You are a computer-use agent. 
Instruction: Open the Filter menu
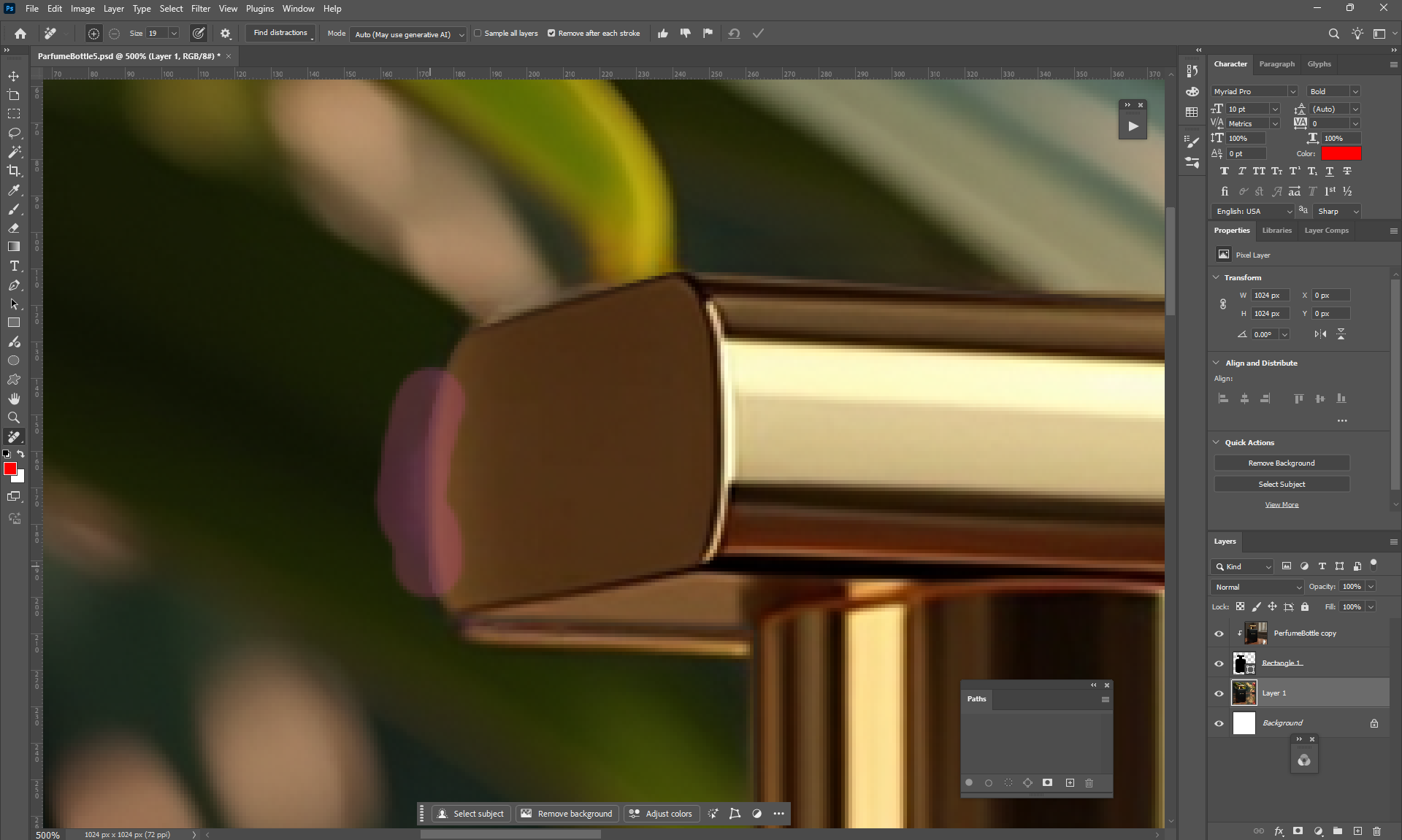pyautogui.click(x=200, y=9)
